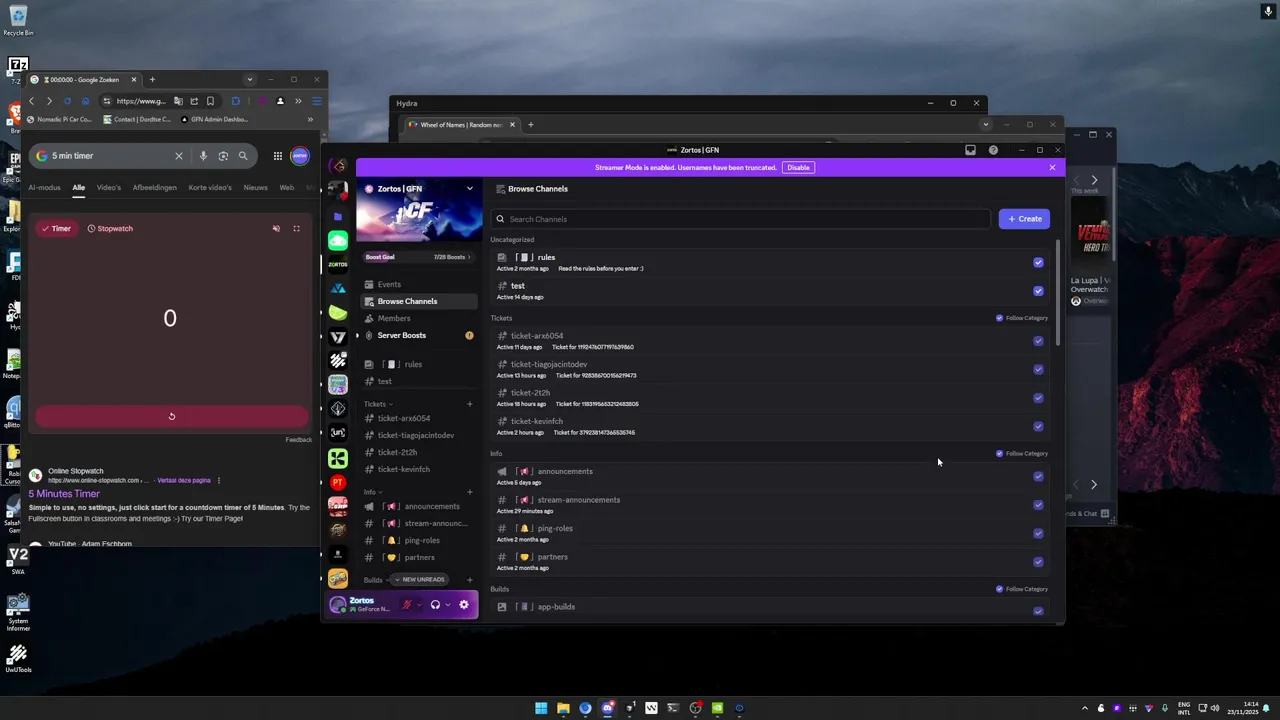
Task: Open Members in server sidebar
Action: [420, 318]
